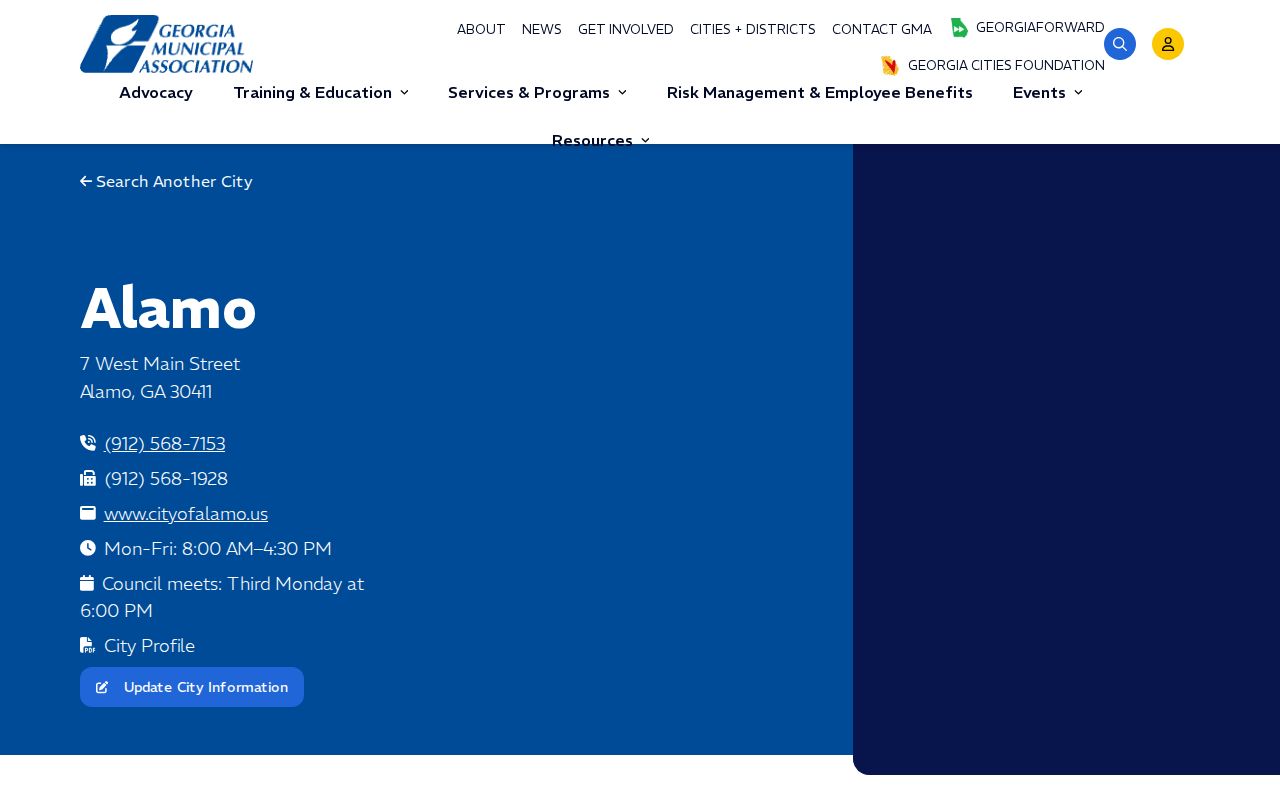Click the fax machine icon
This screenshot has width=1280, height=800.
pyautogui.click(x=88, y=478)
